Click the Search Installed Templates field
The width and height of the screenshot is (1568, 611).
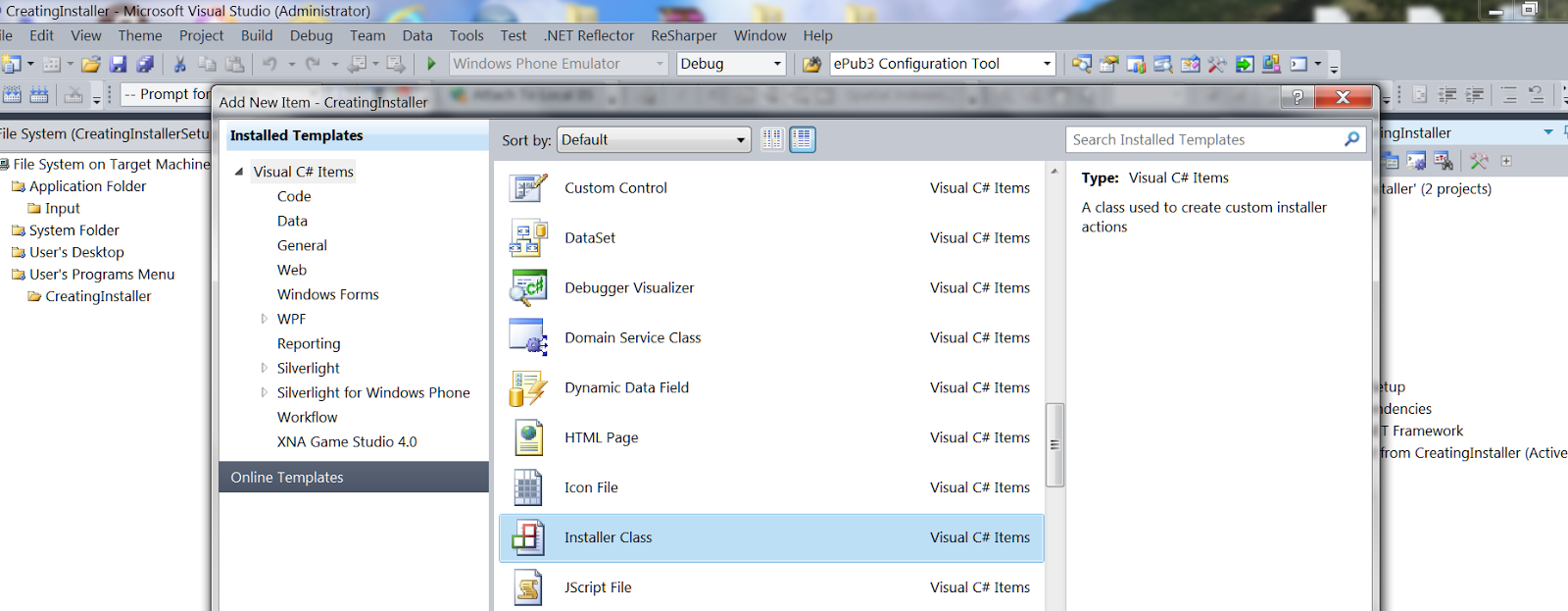pyautogui.click(x=1203, y=139)
